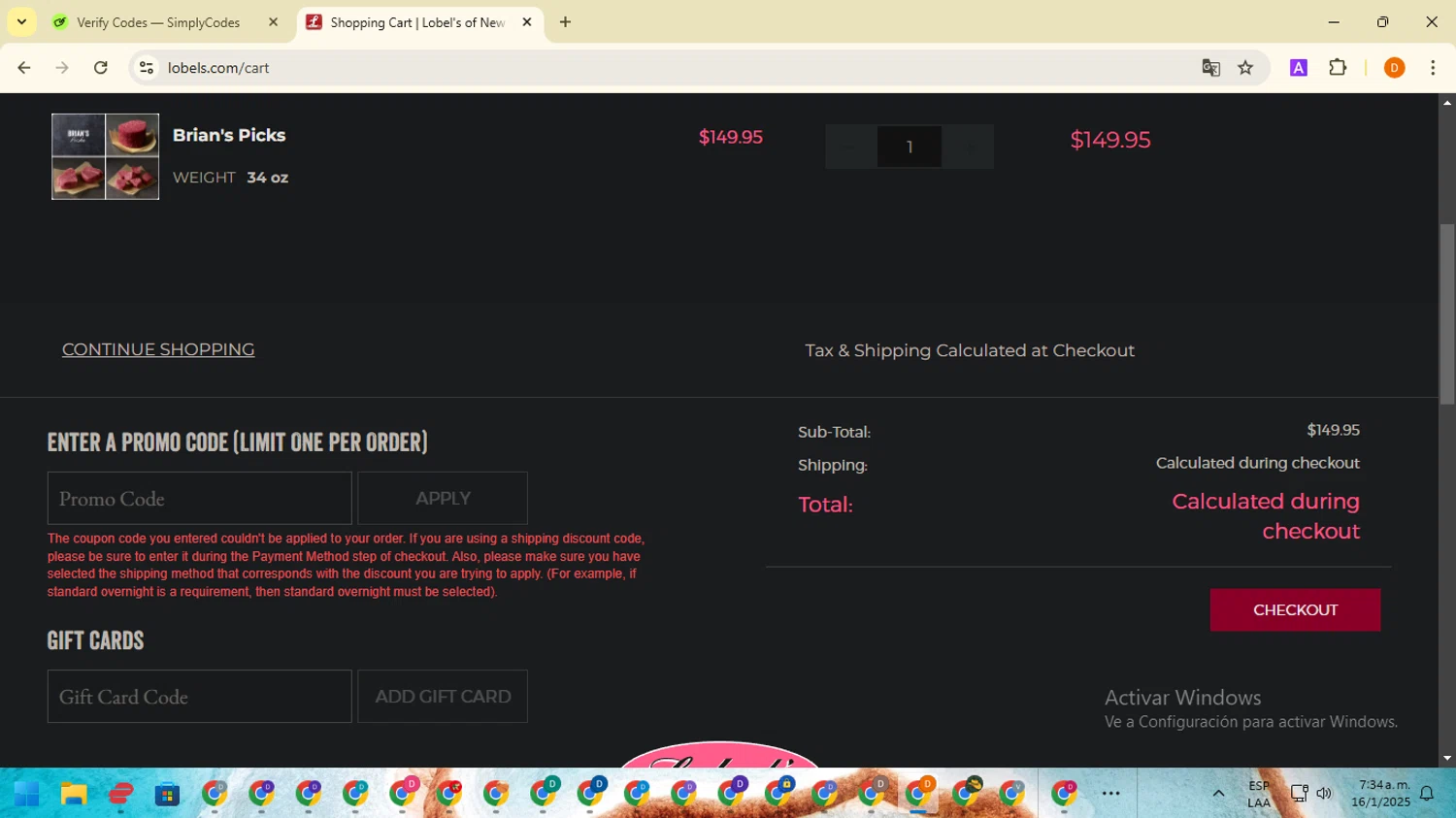Viewport: 1456px width, 818px height.
Task: Open the Windows Start menu
Action: [x=26, y=795]
